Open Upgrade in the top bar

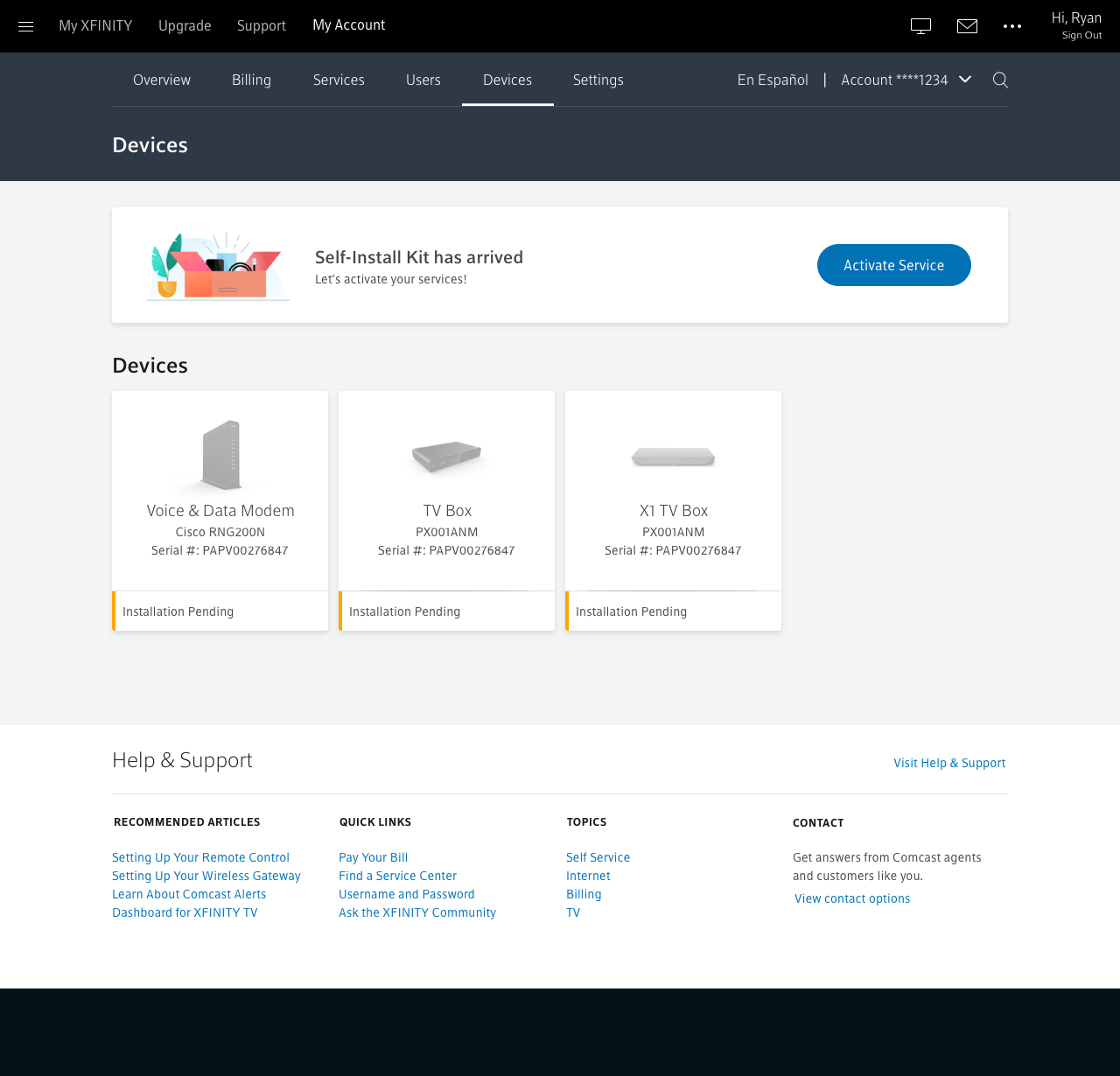pos(185,25)
